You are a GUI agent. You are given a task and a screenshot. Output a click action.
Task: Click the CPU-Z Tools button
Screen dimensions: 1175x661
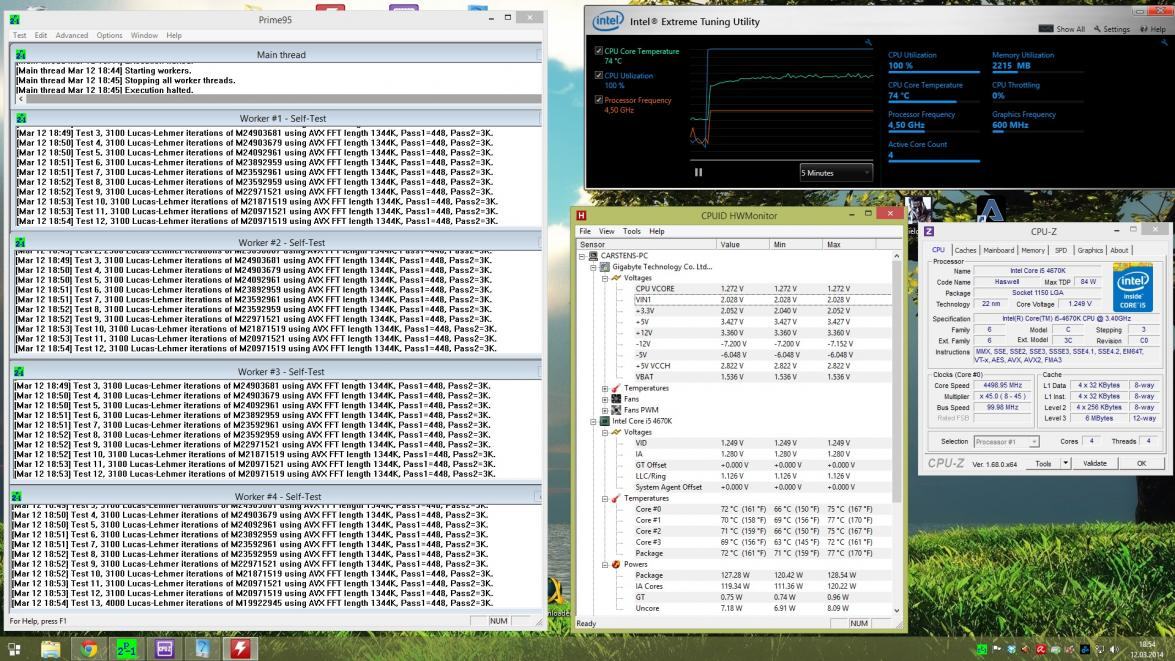(1043, 463)
